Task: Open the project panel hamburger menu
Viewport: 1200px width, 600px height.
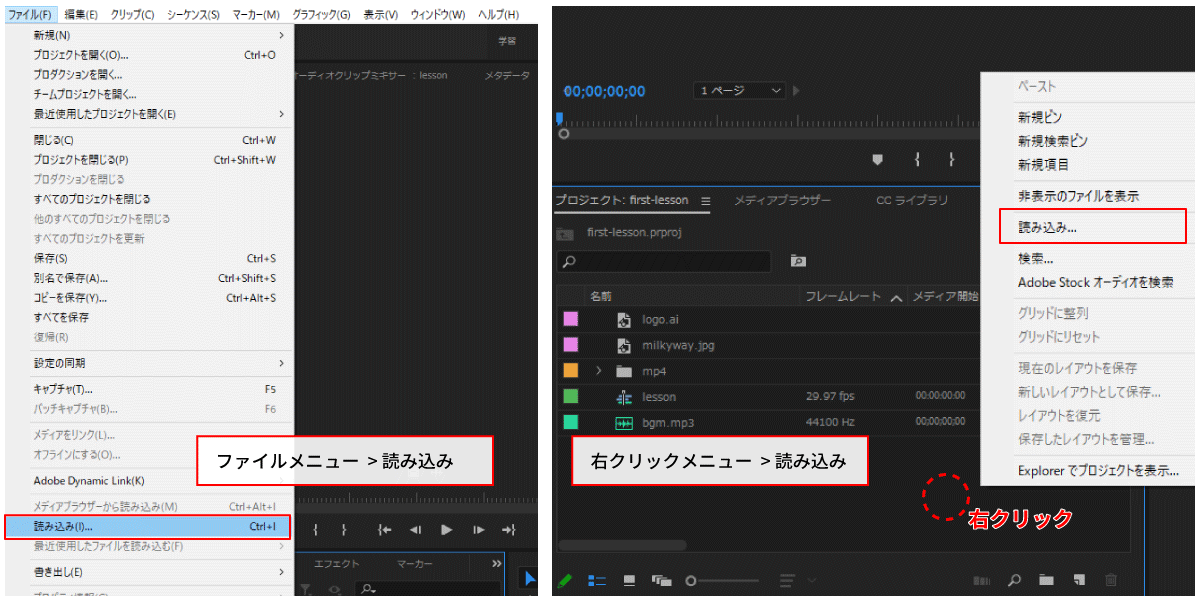Action: pos(706,201)
